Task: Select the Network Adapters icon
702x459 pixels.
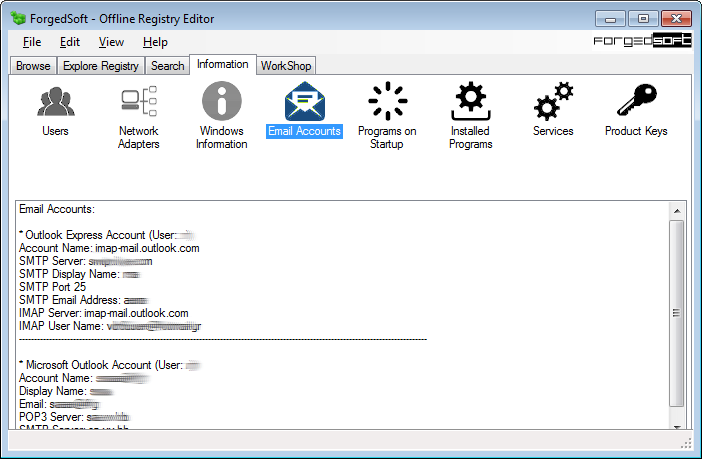Action: 139,101
